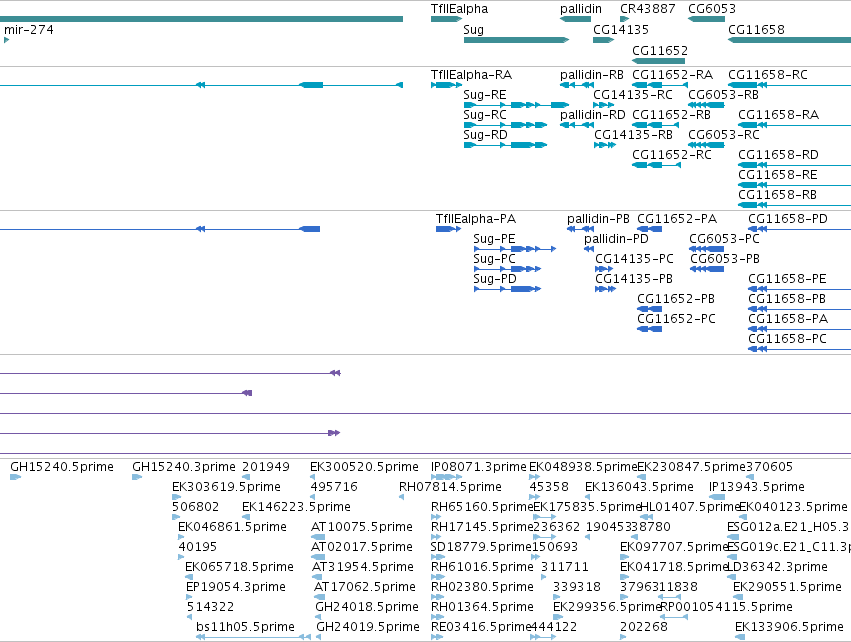Select CG14135-PB protein feature

point(606,289)
